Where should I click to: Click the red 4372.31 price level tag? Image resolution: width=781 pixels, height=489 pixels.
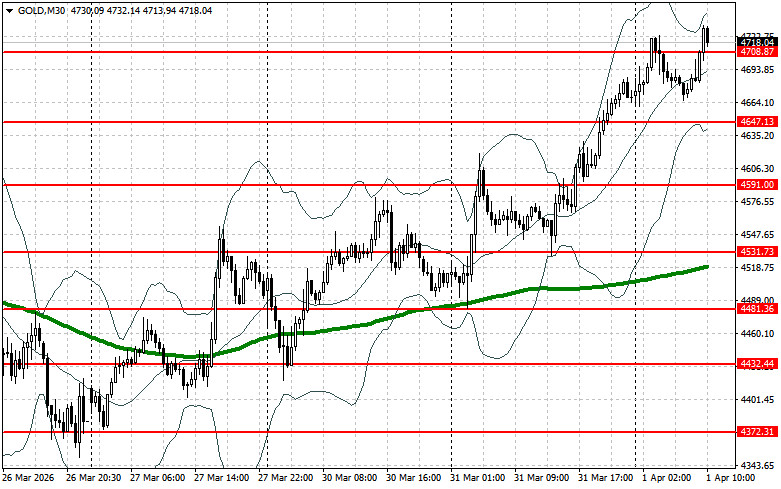pyautogui.click(x=756, y=432)
